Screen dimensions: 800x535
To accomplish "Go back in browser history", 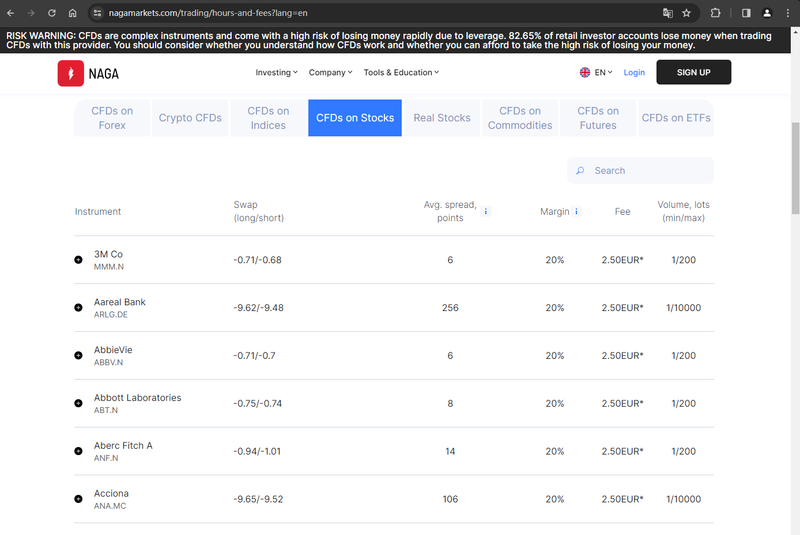I will coord(10,13).
